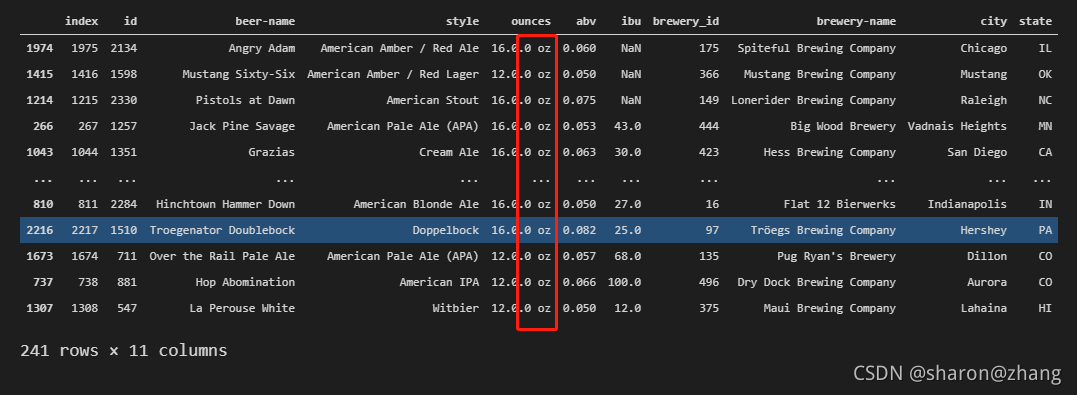Click the 241 rows × 11 columns text
The width and height of the screenshot is (1077, 395).
124,351
